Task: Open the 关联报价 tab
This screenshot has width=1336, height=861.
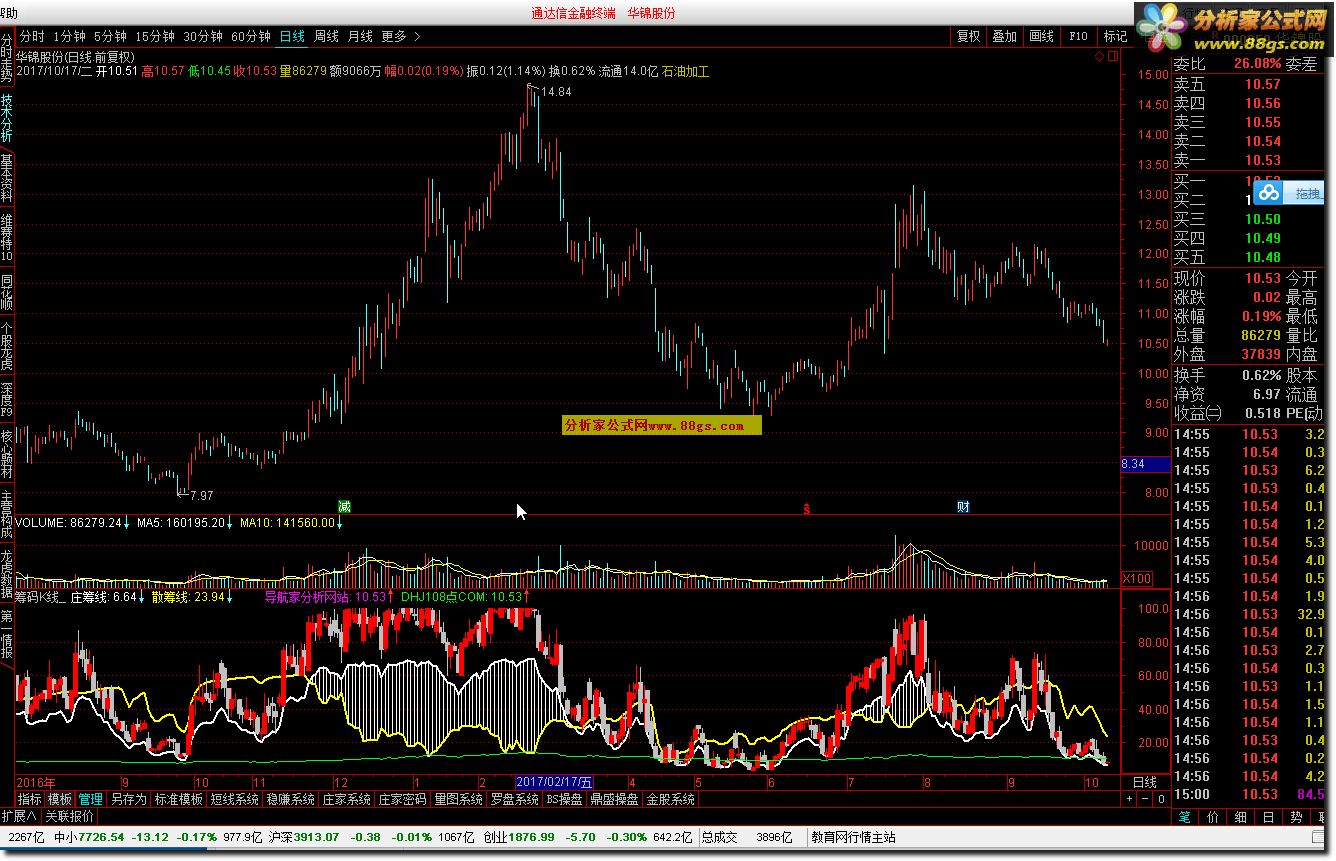Action: click(70, 816)
